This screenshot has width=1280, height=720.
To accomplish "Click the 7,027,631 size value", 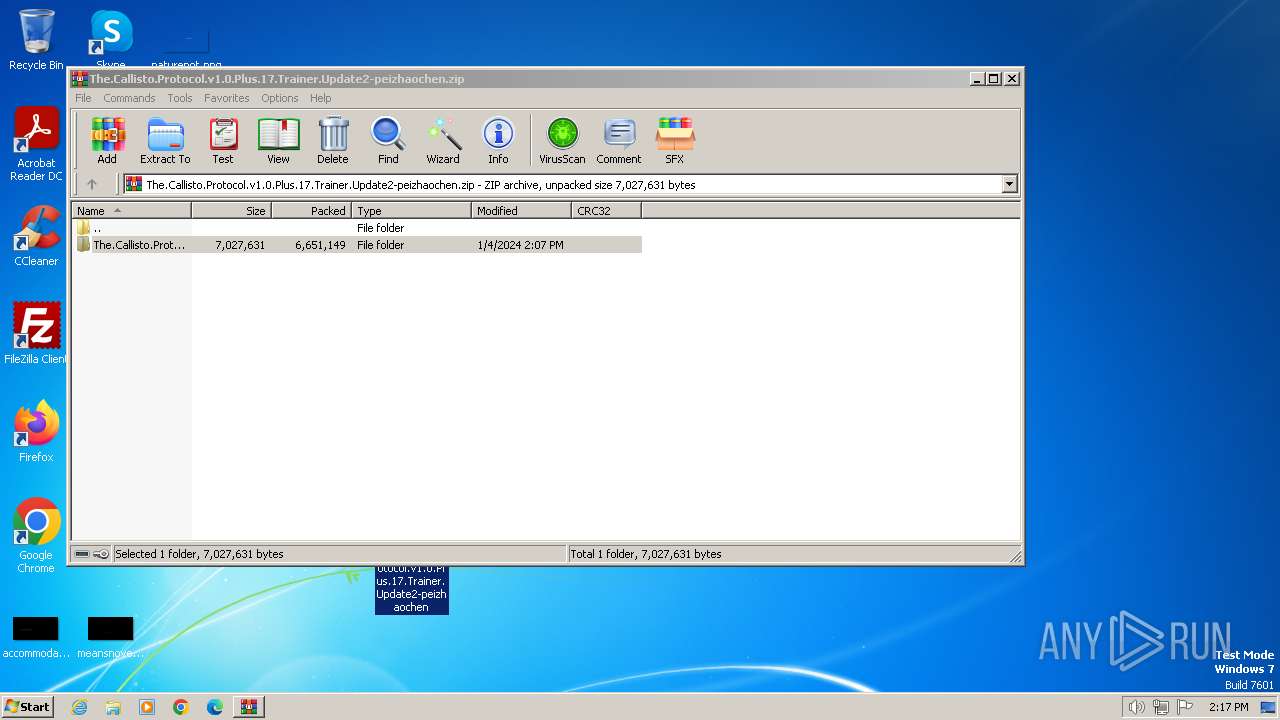I will (240, 245).
